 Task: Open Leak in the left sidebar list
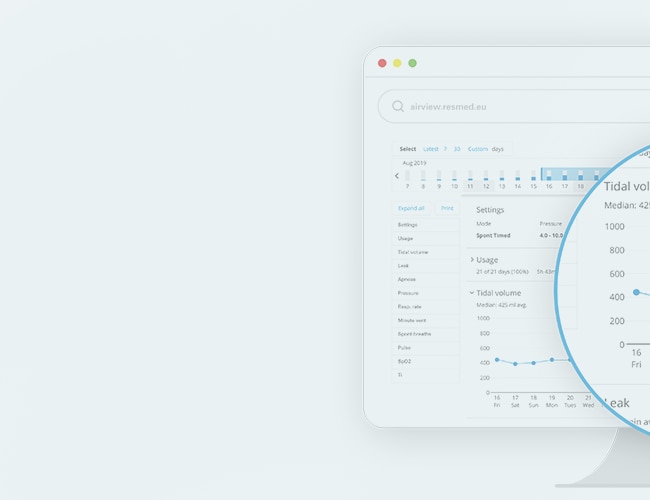(x=426, y=266)
